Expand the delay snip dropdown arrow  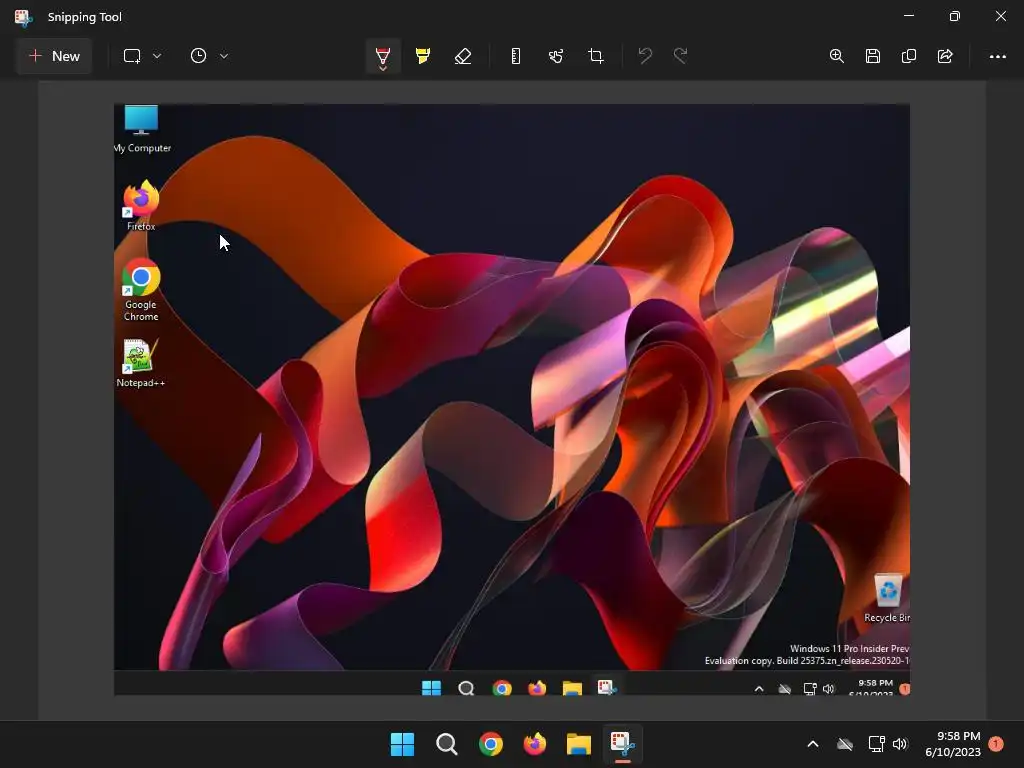(223, 56)
